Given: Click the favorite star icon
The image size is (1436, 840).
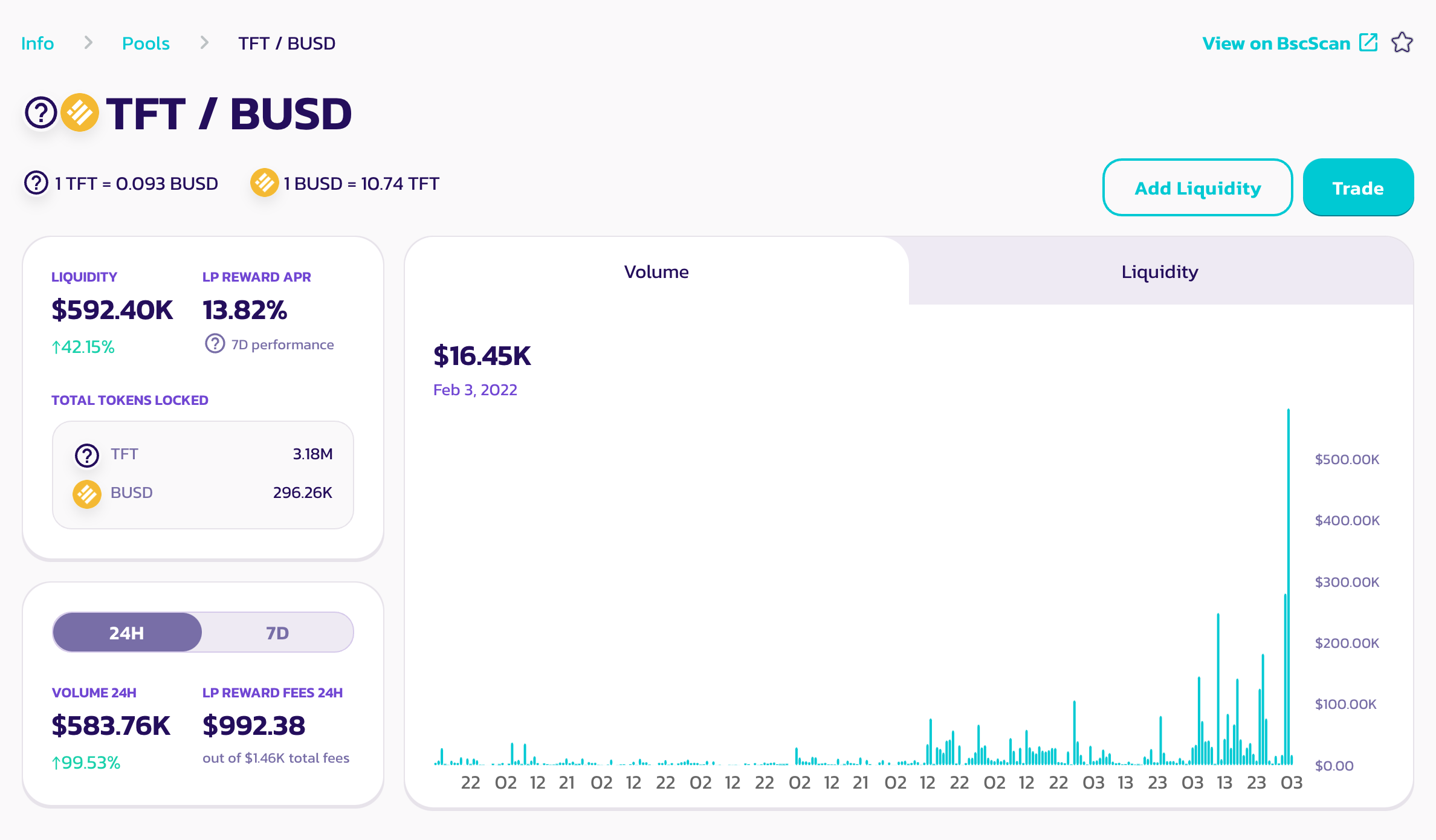Looking at the screenshot, I should 1402,43.
